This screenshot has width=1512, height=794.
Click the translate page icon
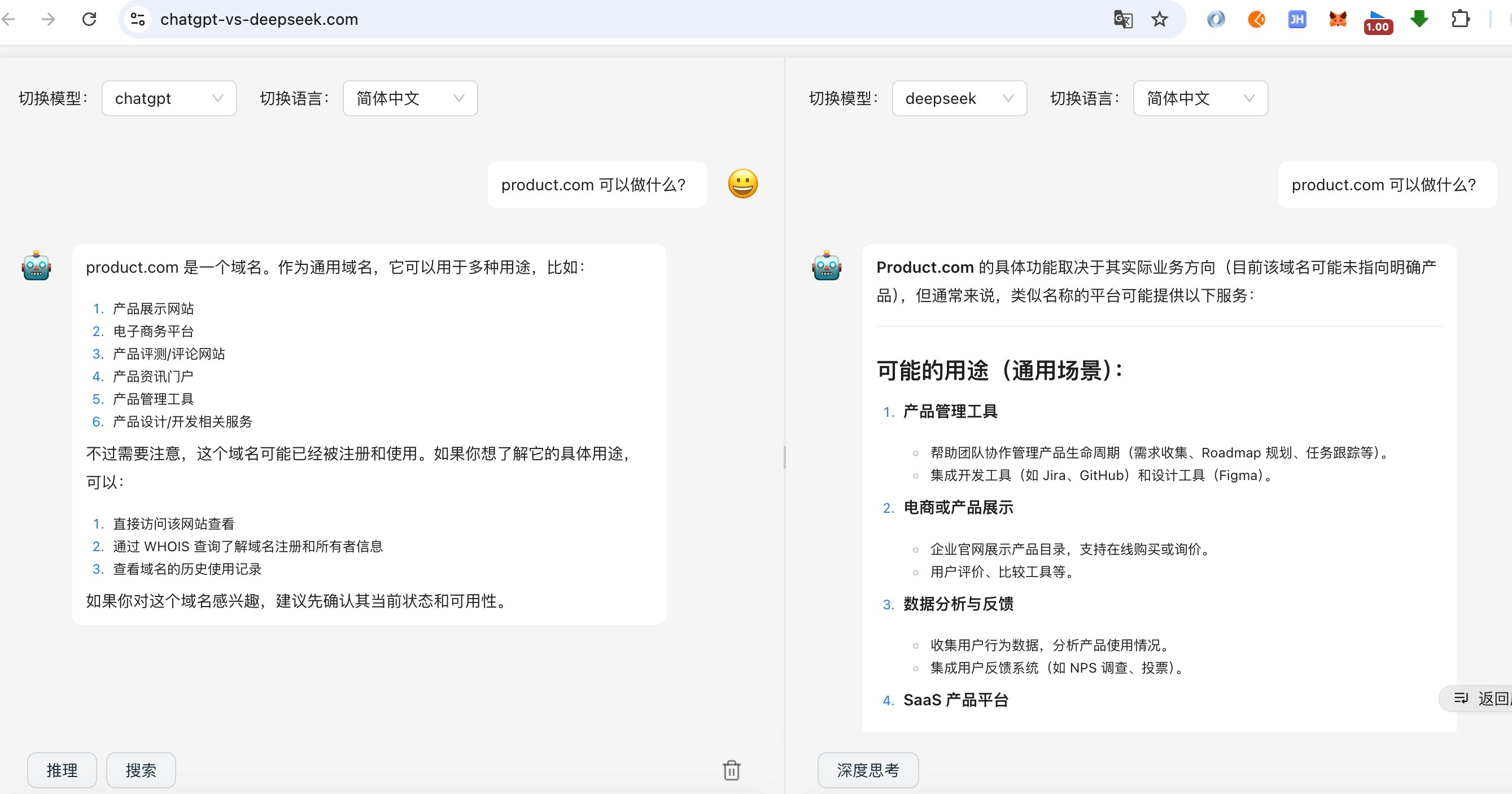tap(1123, 19)
